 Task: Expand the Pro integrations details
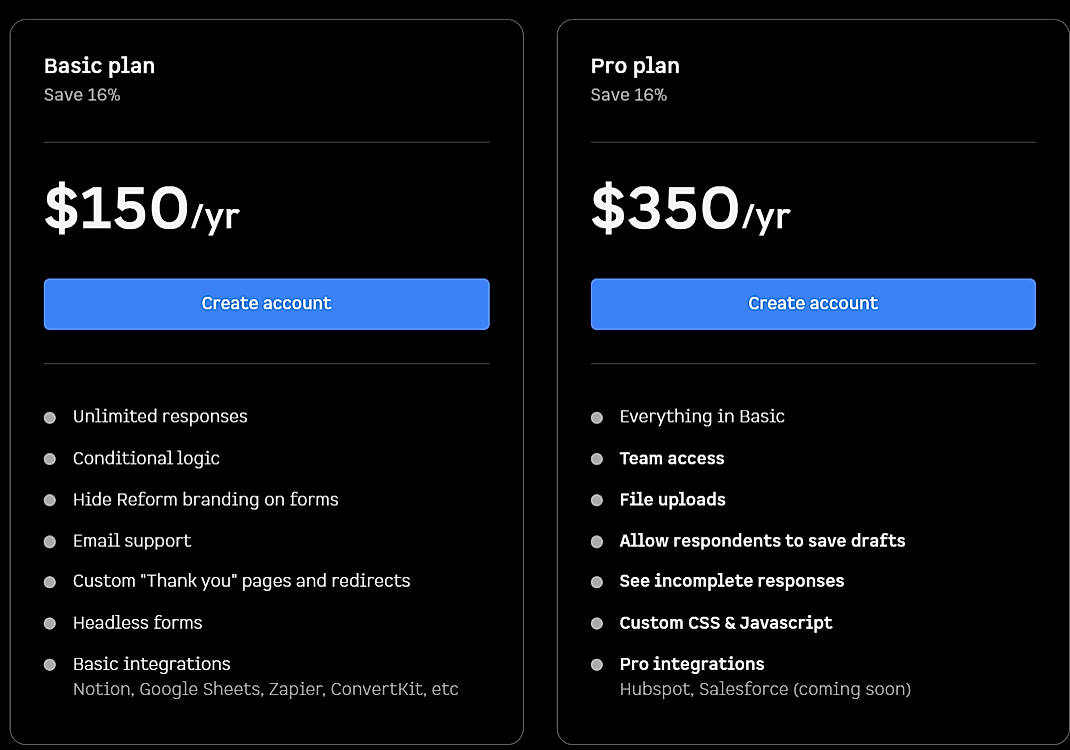click(691, 664)
